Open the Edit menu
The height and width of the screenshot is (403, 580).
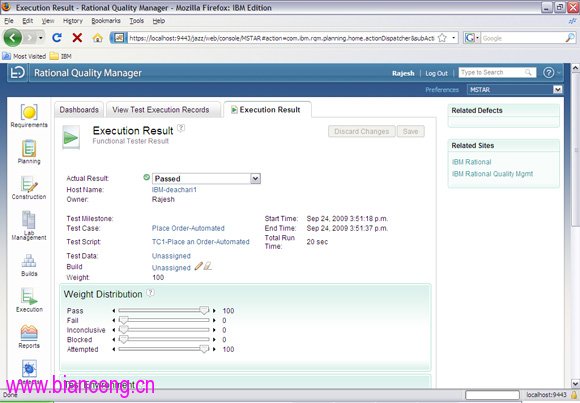[x=27, y=21]
